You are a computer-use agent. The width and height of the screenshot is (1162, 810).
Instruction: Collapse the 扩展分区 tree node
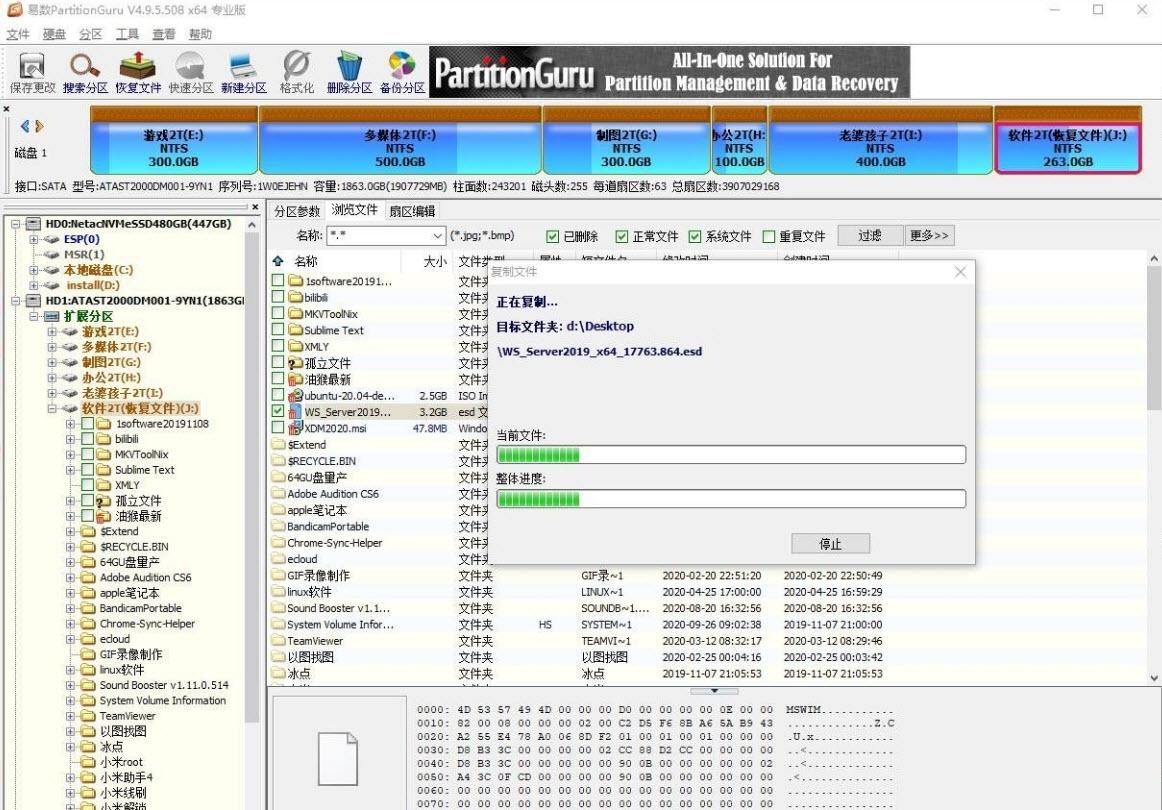33,316
